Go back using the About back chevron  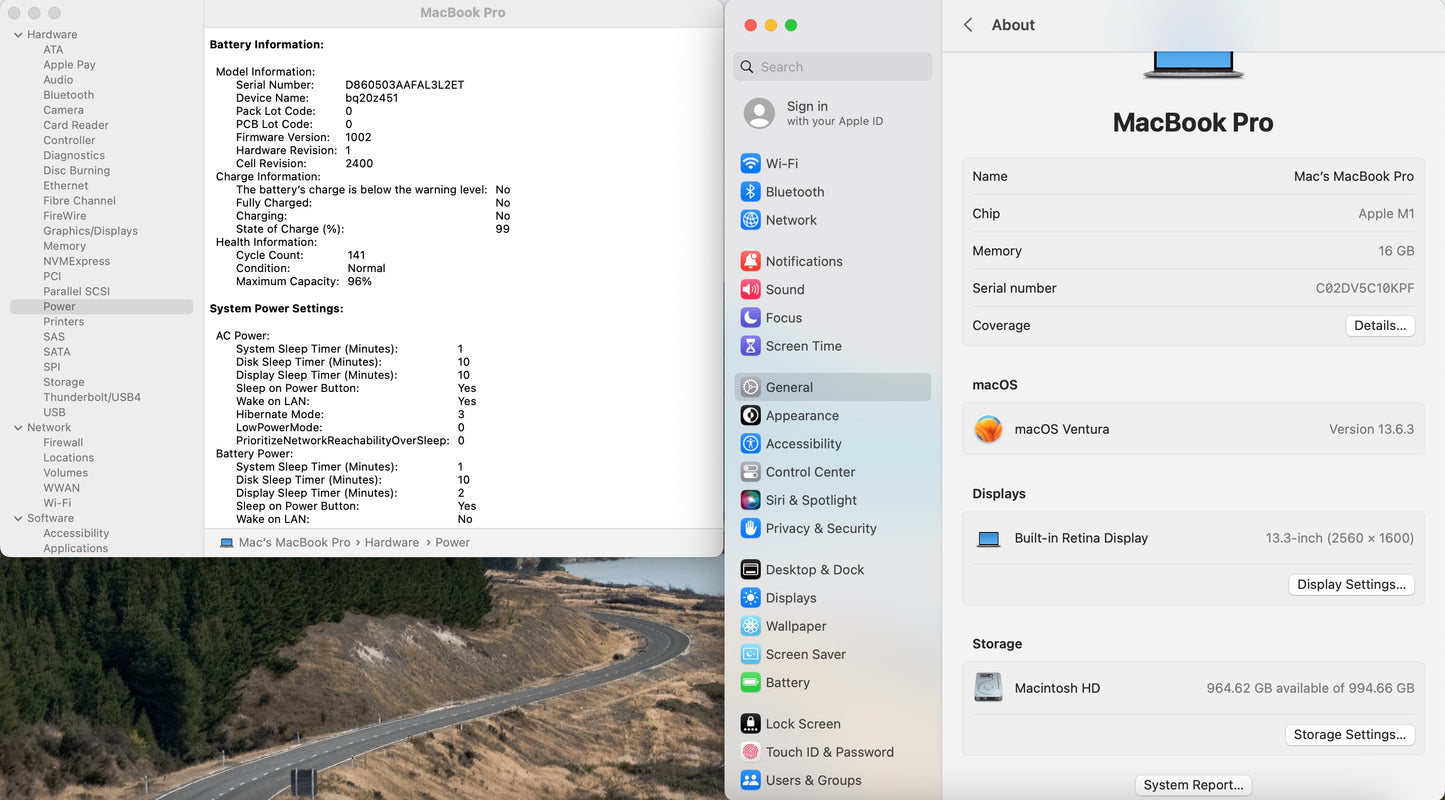[x=968, y=25]
